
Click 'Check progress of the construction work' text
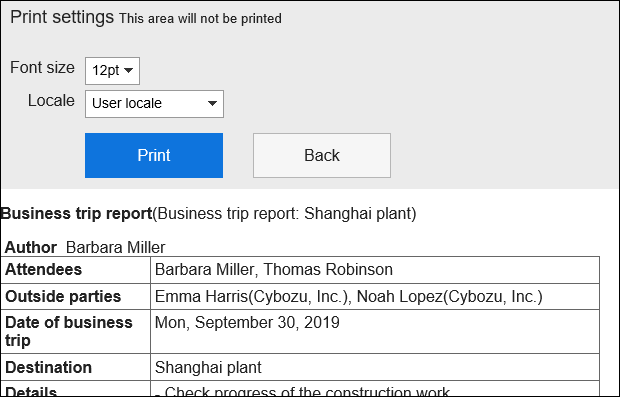pyautogui.click(x=307, y=391)
